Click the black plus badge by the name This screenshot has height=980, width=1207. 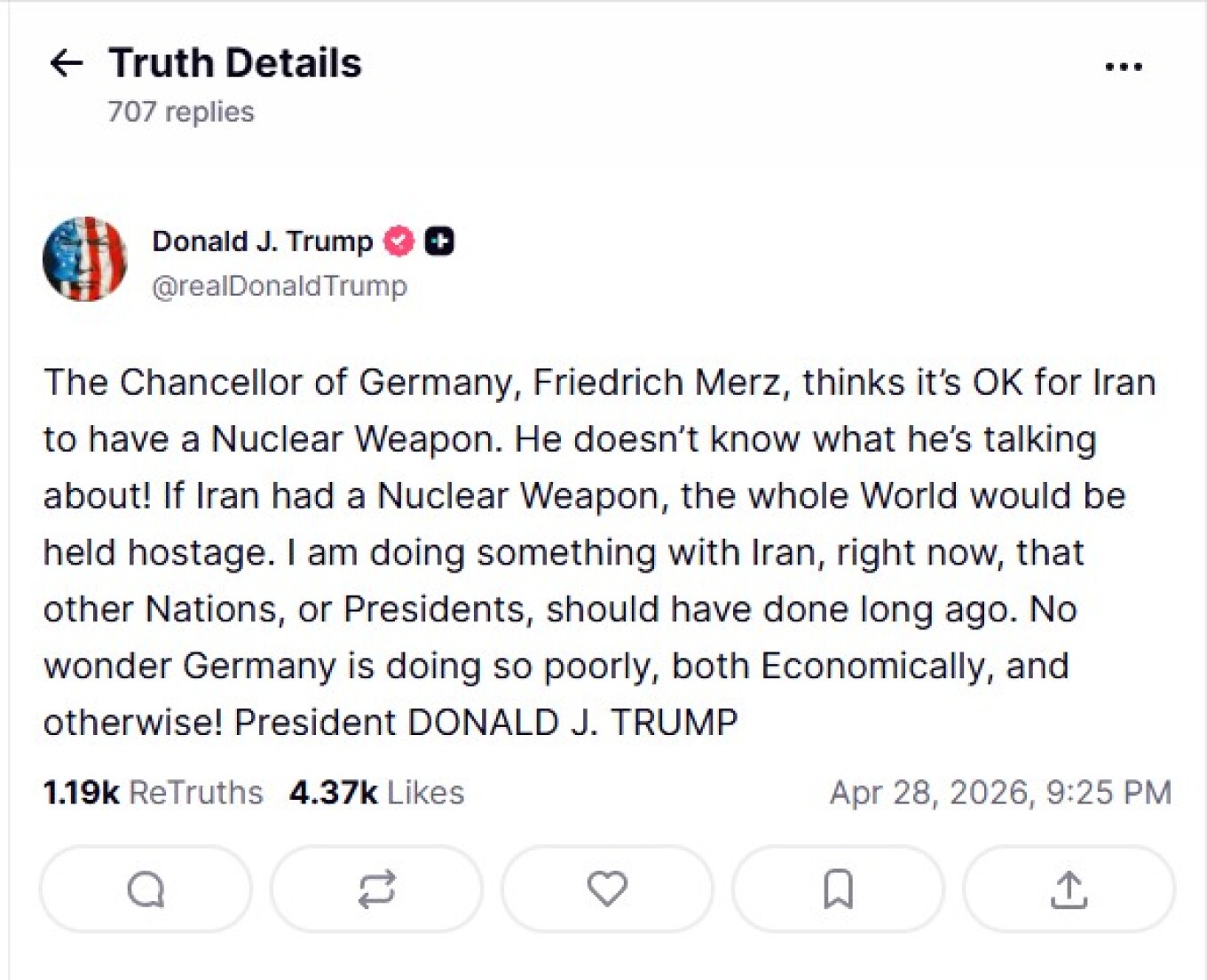tap(439, 241)
